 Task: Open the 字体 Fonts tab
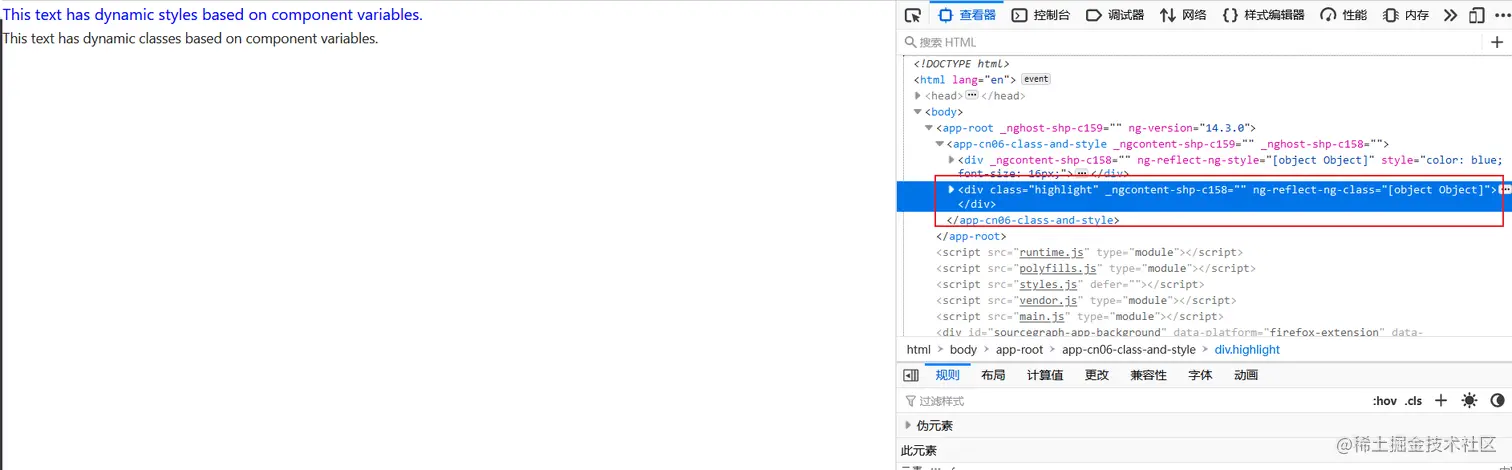coord(1200,375)
